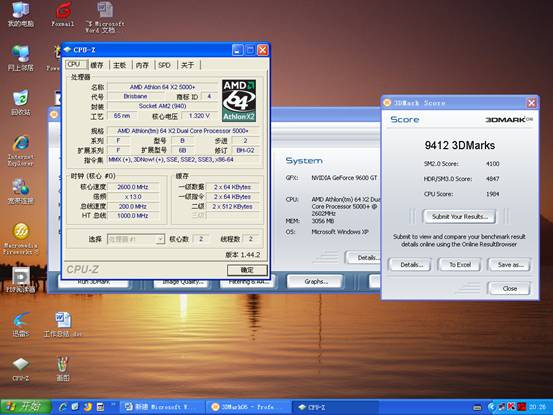Open the Graphs button in 3DMark

coord(315,281)
